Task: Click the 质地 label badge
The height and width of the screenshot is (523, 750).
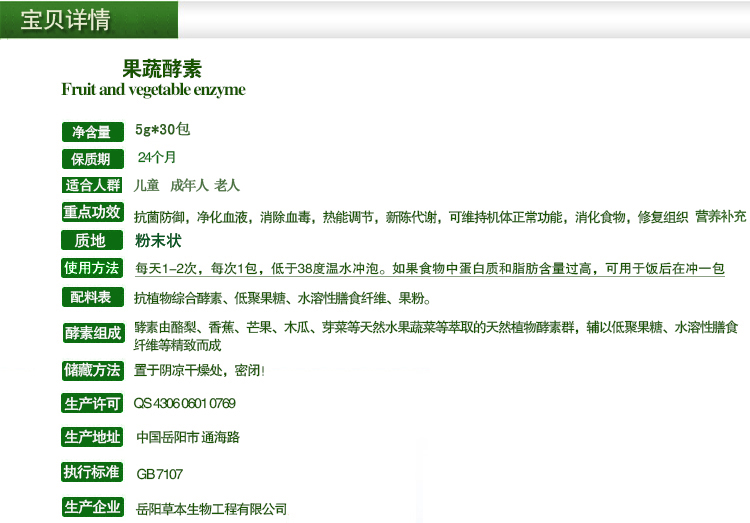Action: tap(92, 241)
